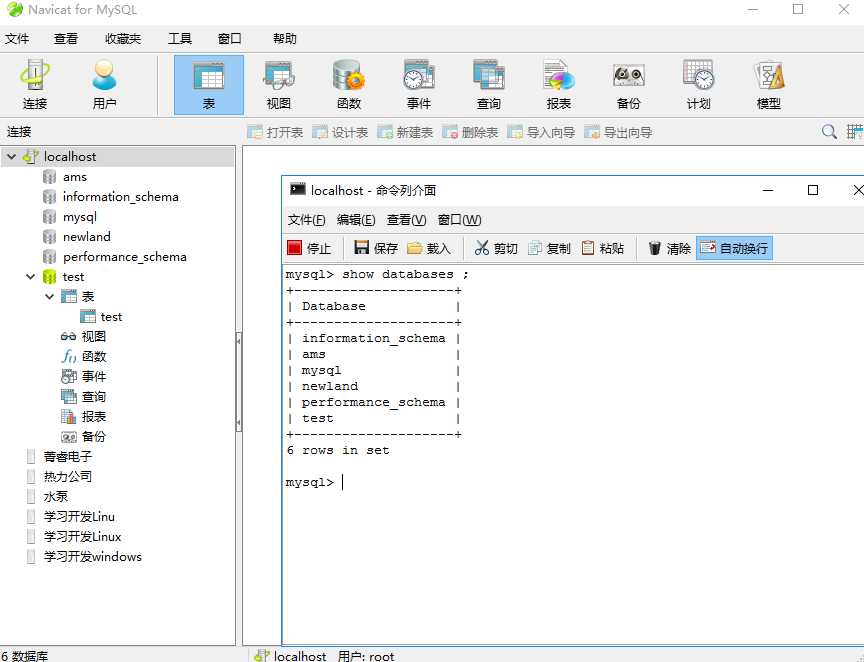
Task: Open the 备份 (Backup) toolbar icon
Action: pos(629,85)
